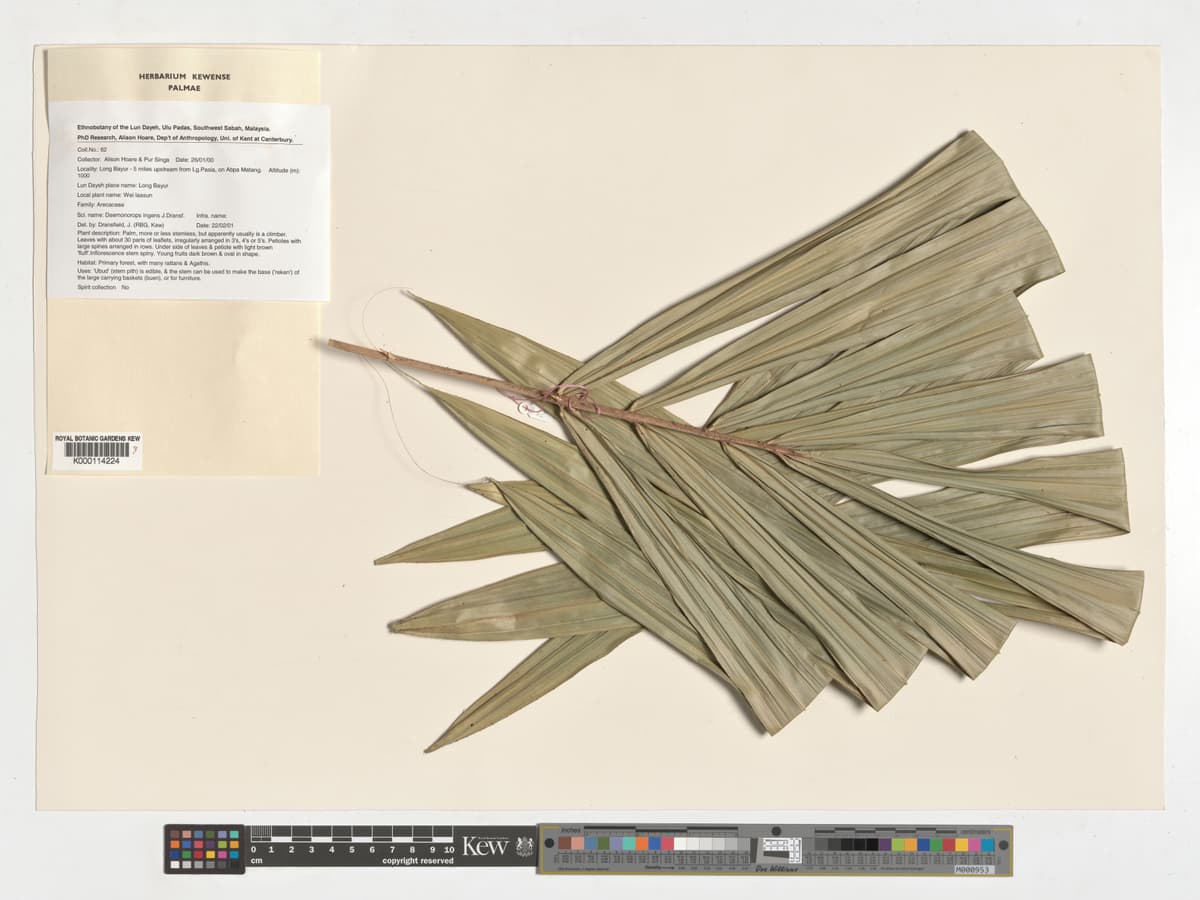Select the determination date '22/02/01'
The width and height of the screenshot is (1200, 900).
click(222, 225)
